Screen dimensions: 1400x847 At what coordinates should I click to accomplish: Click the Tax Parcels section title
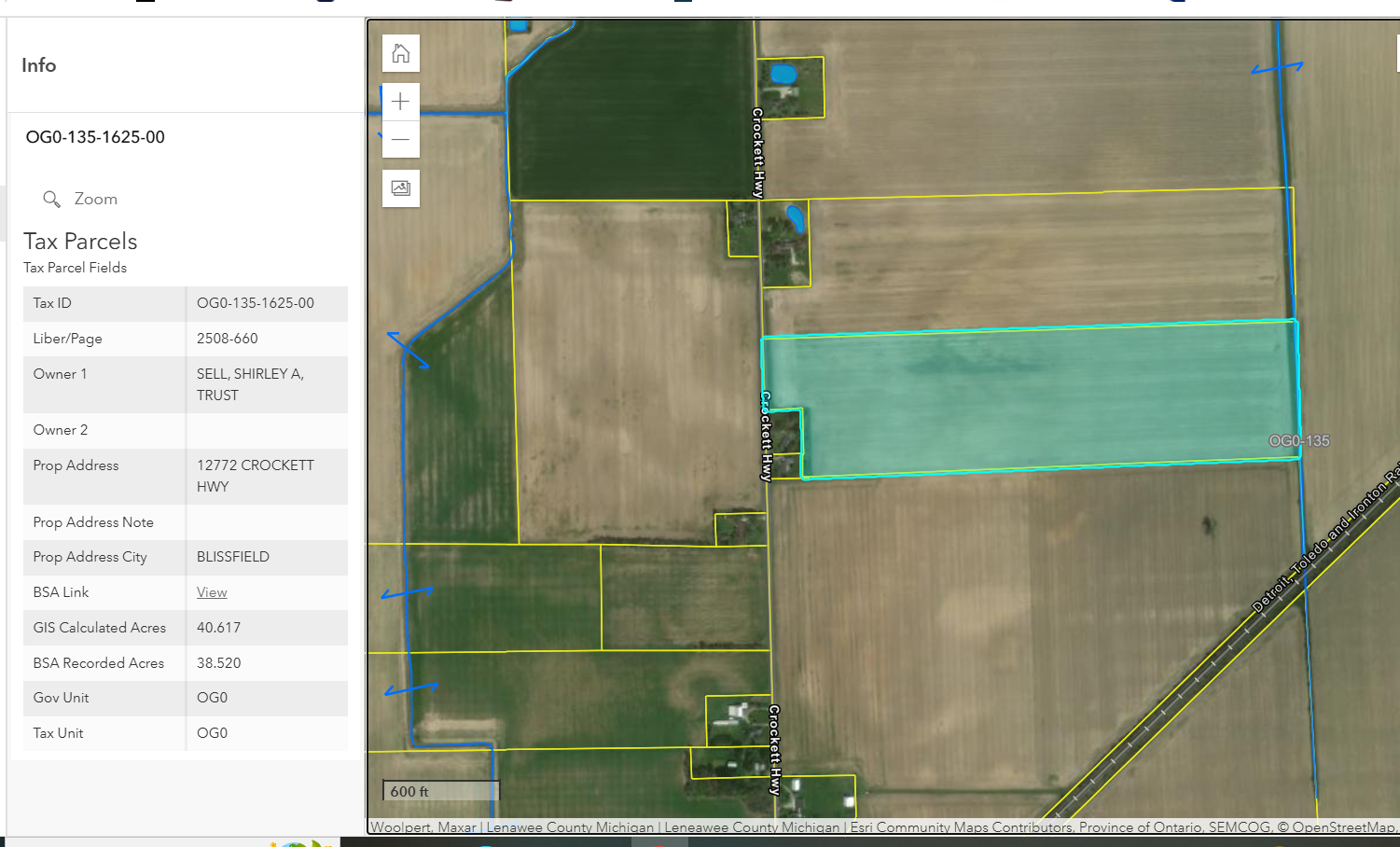coord(80,242)
